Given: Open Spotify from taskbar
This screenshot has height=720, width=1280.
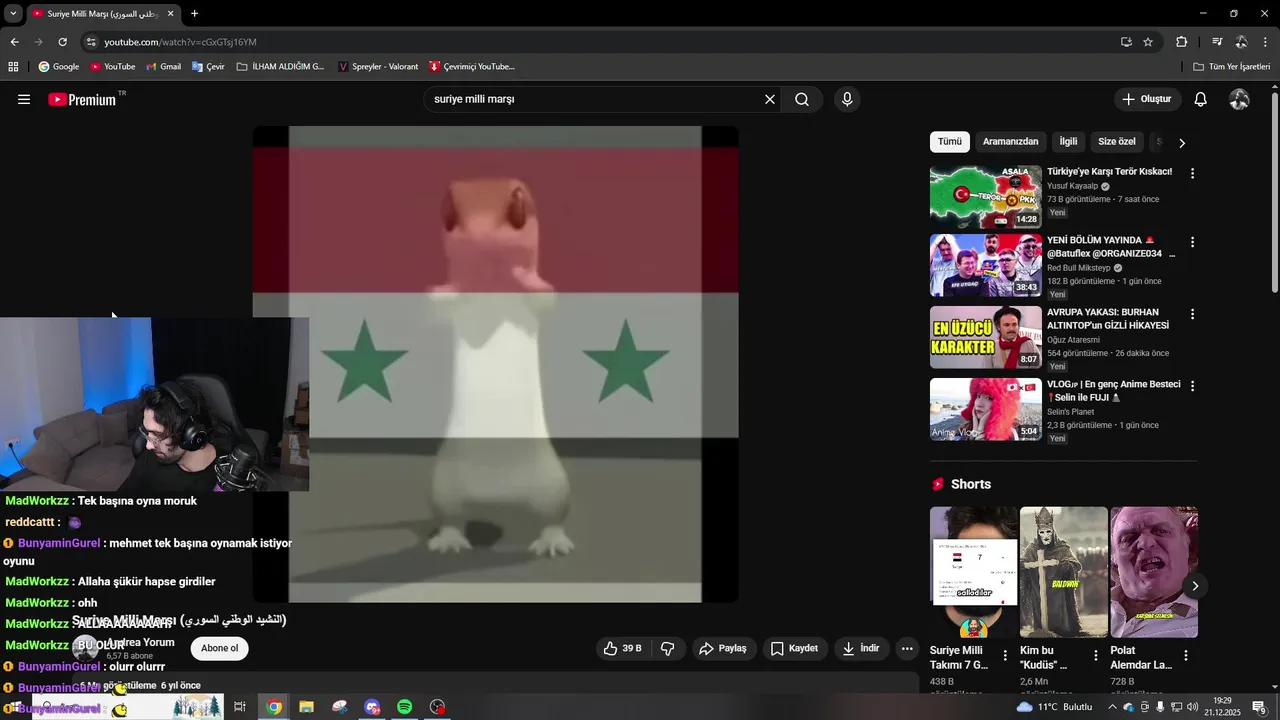Looking at the screenshot, I should click(x=404, y=707).
